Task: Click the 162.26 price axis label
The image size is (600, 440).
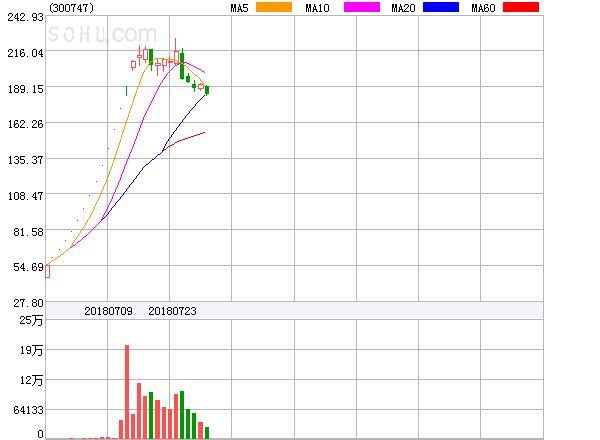Action: click(x=26, y=124)
